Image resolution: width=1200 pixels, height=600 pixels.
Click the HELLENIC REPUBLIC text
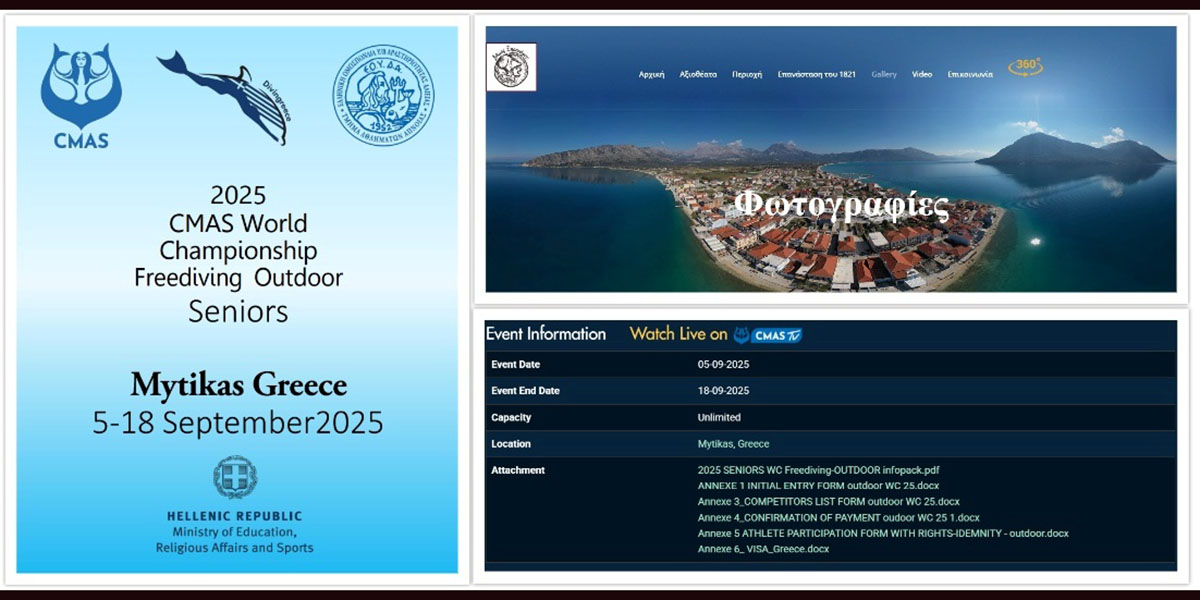coord(234,515)
